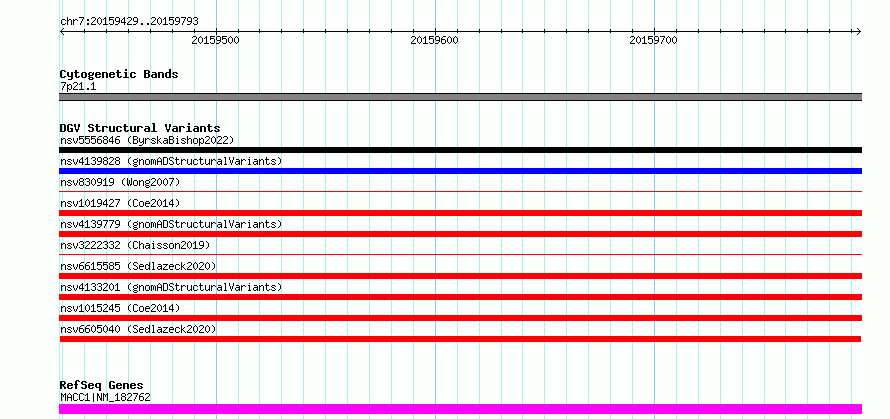Click the Cytogenetic Bands track title
This screenshot has height=419, width=890.
pyautogui.click(x=119, y=74)
